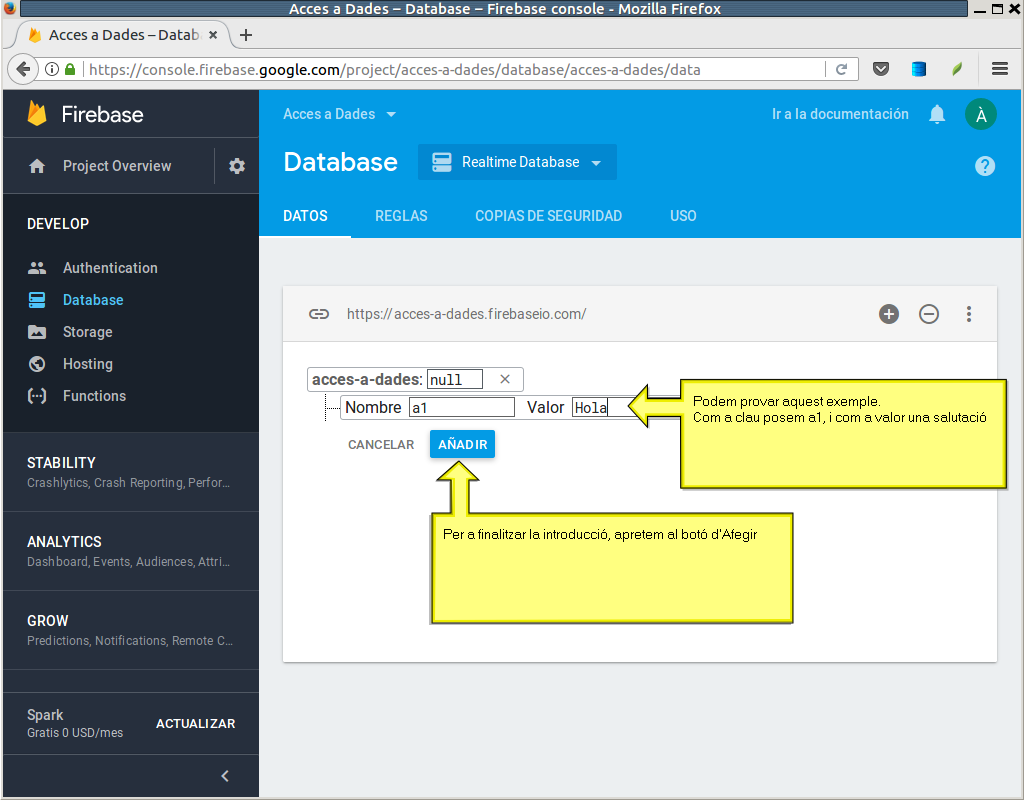The width and height of the screenshot is (1024, 800).
Task: Open the USO tab
Action: pyautogui.click(x=683, y=216)
